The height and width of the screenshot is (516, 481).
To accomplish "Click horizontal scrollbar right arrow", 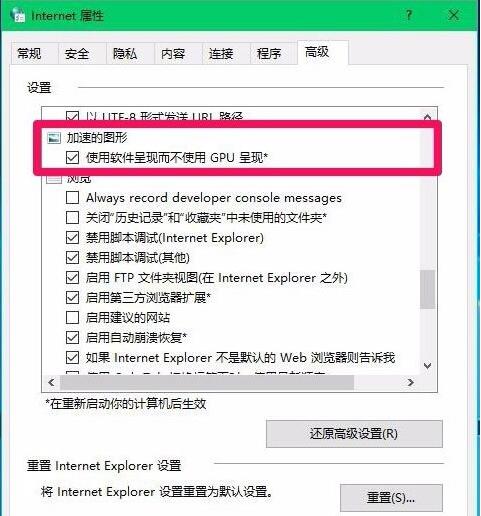I will [411, 382].
